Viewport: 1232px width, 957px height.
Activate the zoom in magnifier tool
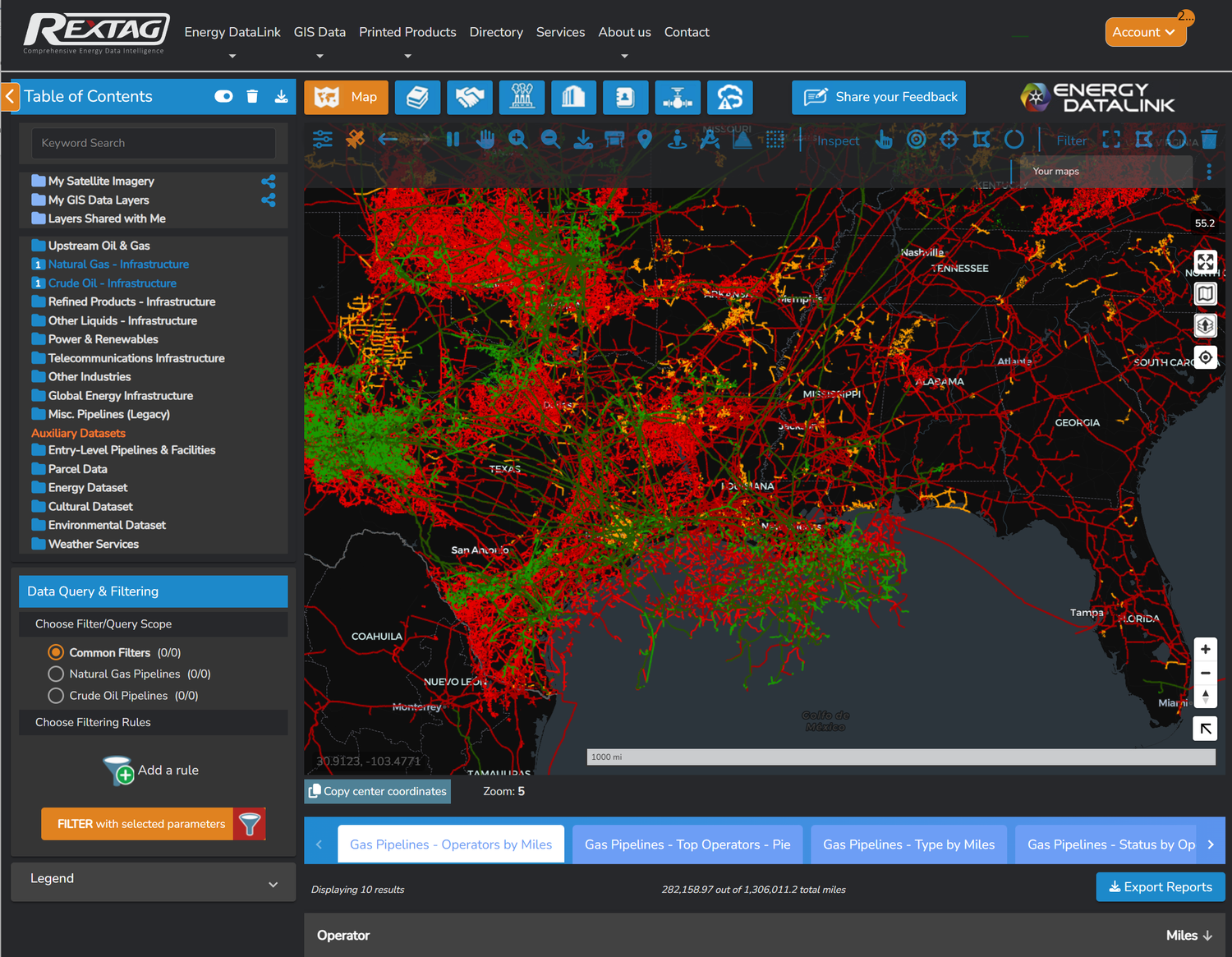point(517,140)
